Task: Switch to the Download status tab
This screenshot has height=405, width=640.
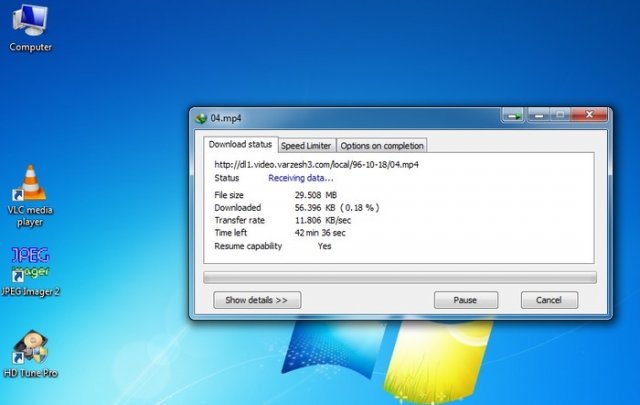Action: pyautogui.click(x=240, y=145)
